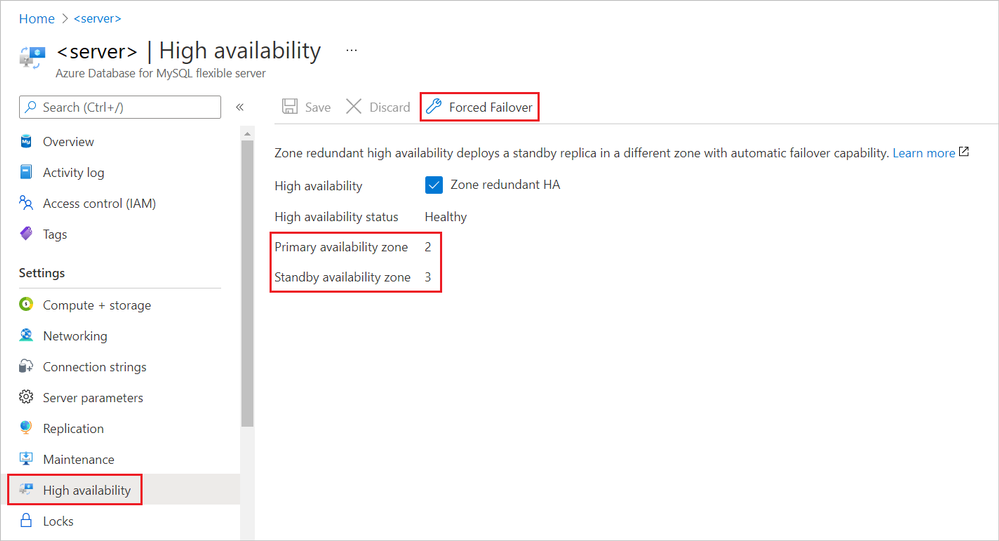Image resolution: width=999 pixels, height=541 pixels.
Task: Click the Compute + storage icon
Action: (27, 306)
